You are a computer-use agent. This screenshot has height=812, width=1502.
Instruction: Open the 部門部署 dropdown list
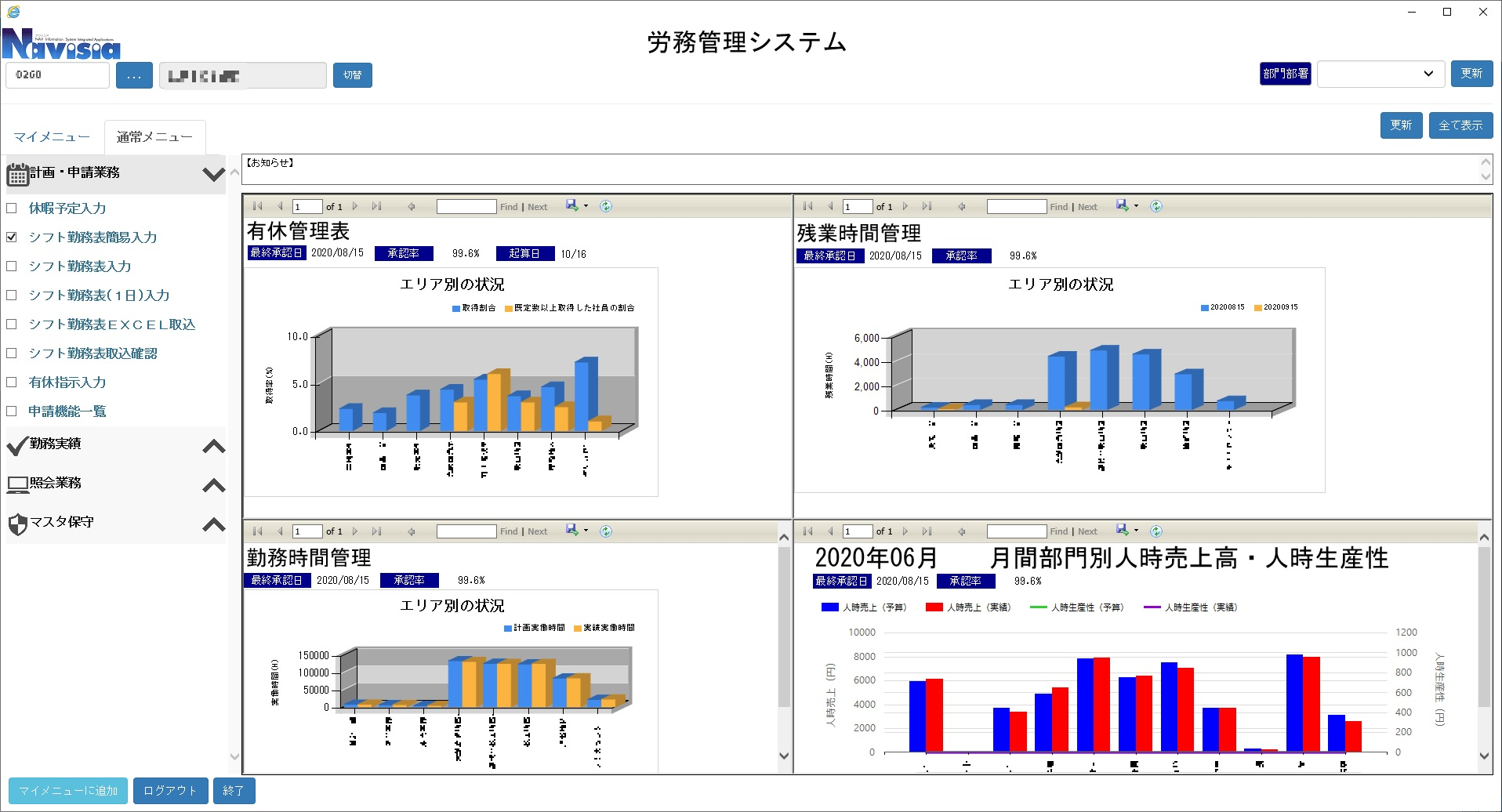(x=1380, y=74)
